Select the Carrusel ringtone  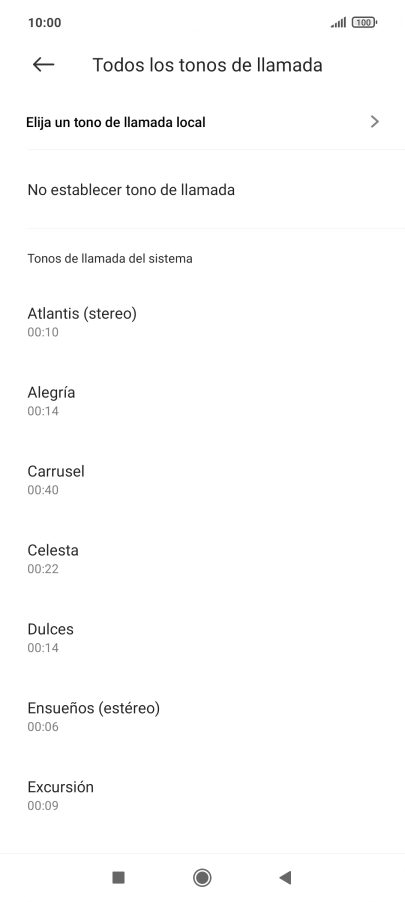pos(202,480)
